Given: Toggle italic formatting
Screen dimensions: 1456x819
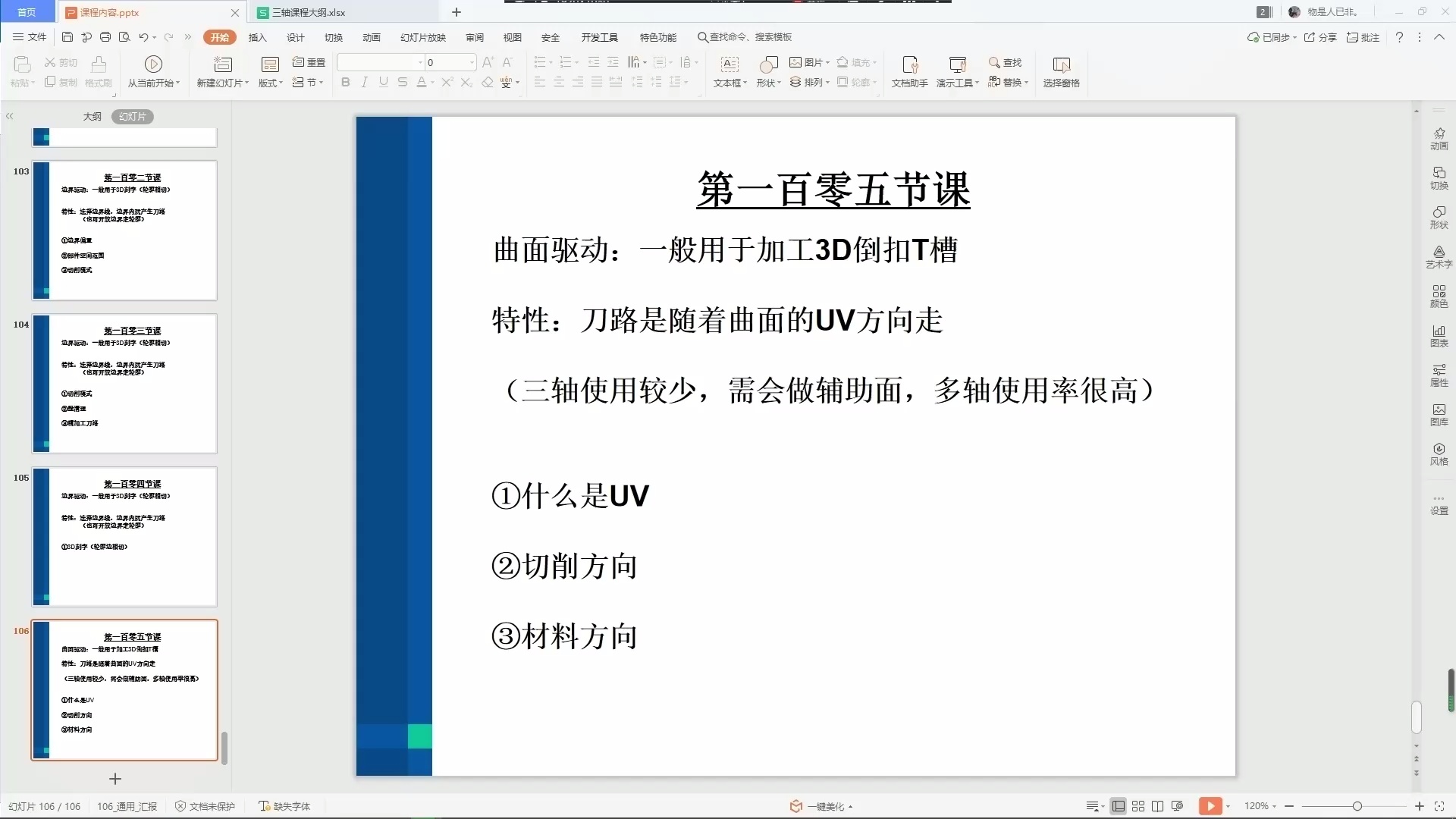Looking at the screenshot, I should coord(364,82).
